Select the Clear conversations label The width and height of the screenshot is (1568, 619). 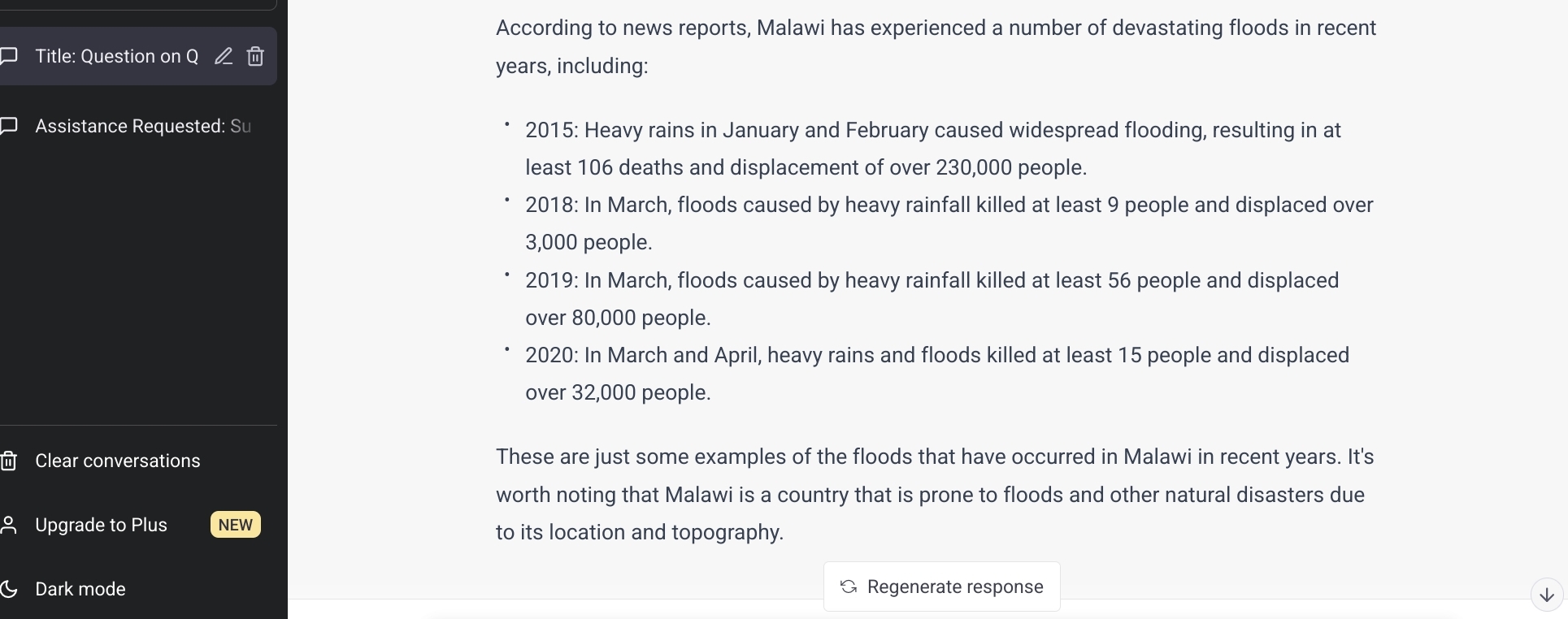[x=117, y=461]
